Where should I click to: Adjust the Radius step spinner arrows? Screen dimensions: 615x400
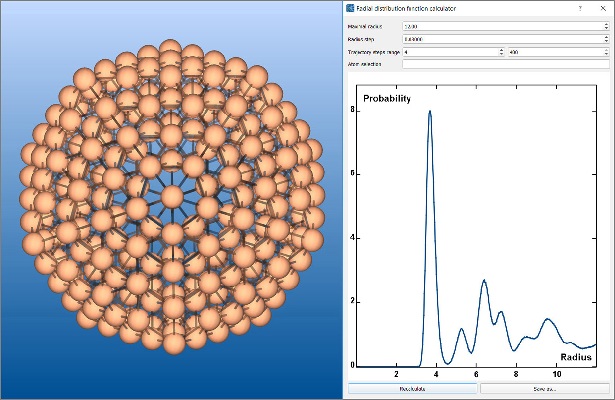606,38
